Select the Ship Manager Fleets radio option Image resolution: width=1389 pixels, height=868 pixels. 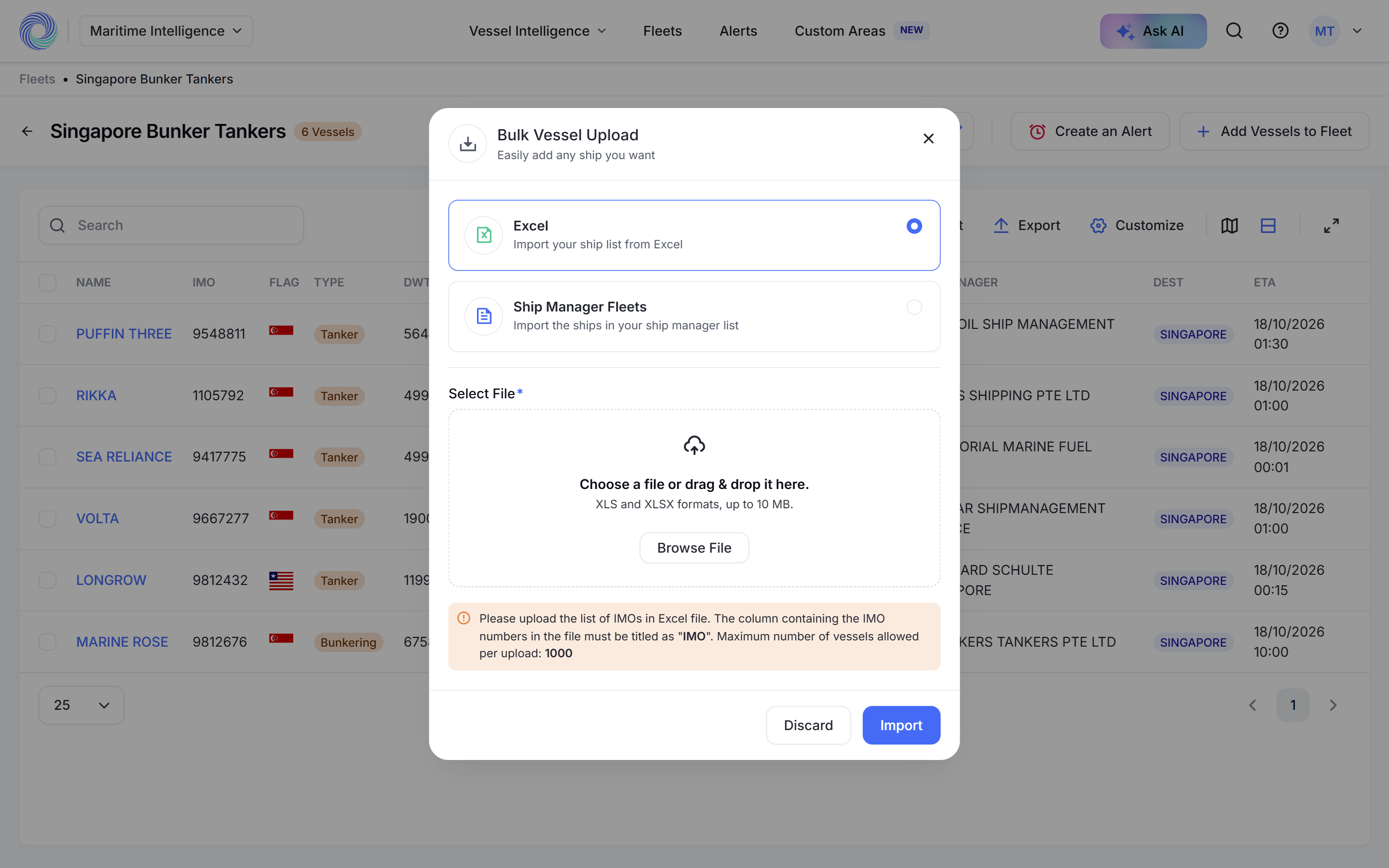pos(914,307)
